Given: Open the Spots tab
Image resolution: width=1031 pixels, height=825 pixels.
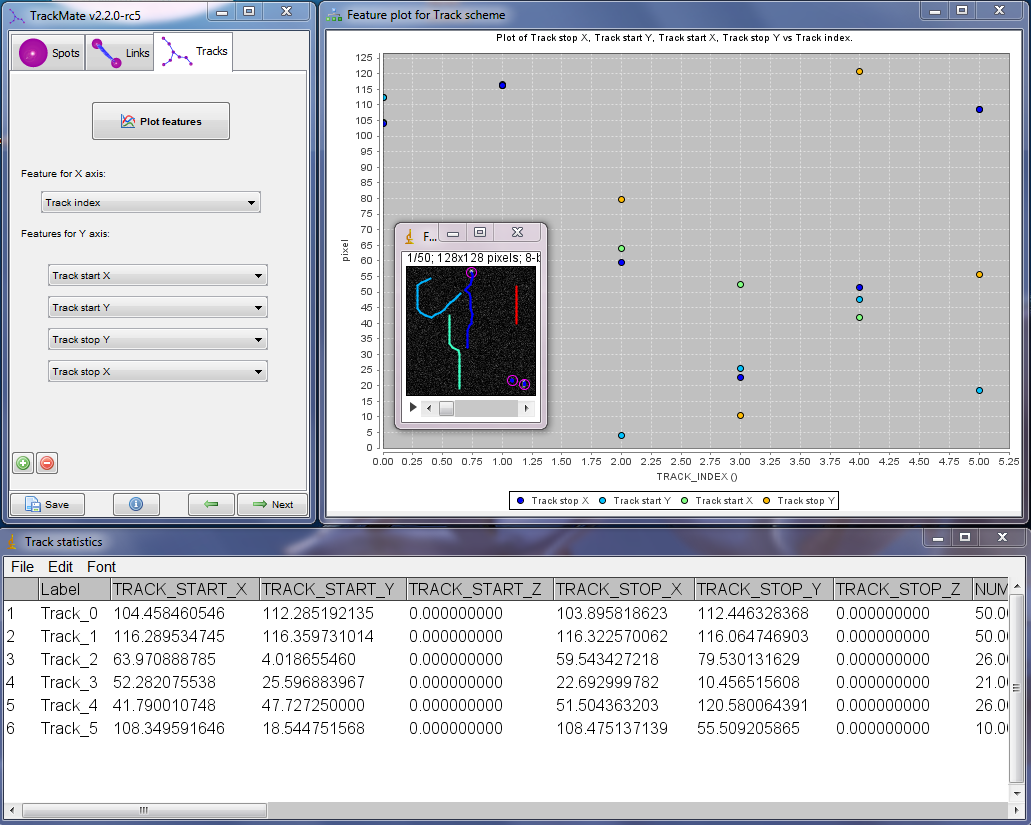Looking at the screenshot, I should [x=49, y=53].
